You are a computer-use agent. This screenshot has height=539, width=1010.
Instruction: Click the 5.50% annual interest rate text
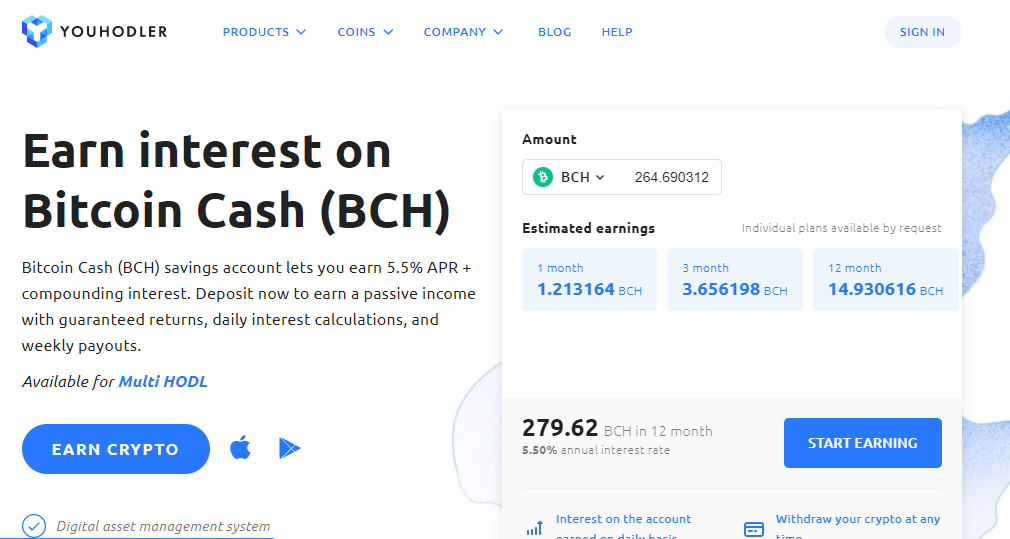596,450
